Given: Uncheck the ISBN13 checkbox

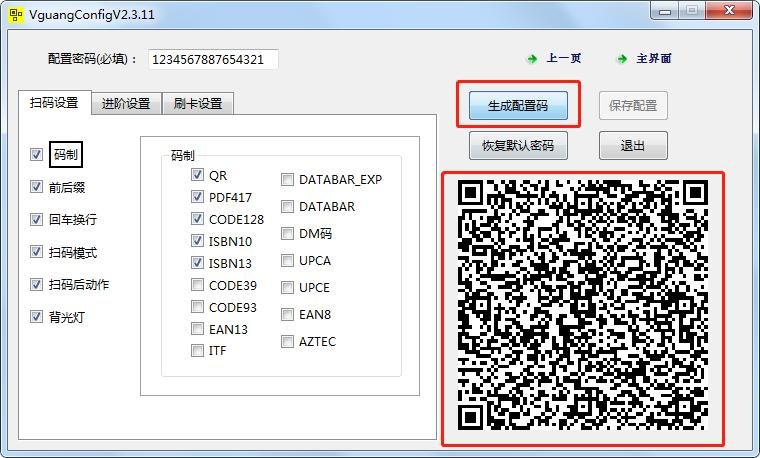Looking at the screenshot, I should (197, 263).
